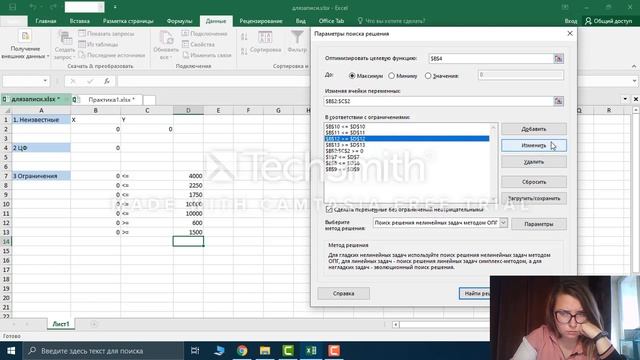Expand the quick access toolbar customize arrow
The image size is (640, 360).
point(115,7)
